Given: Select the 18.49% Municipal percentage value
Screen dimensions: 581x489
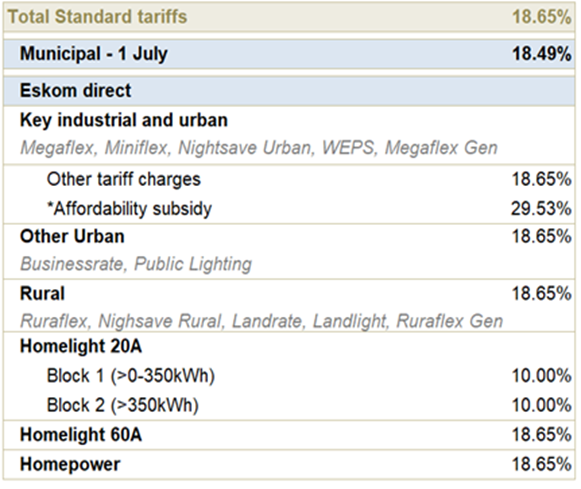Looking at the screenshot, I should (x=542, y=54).
